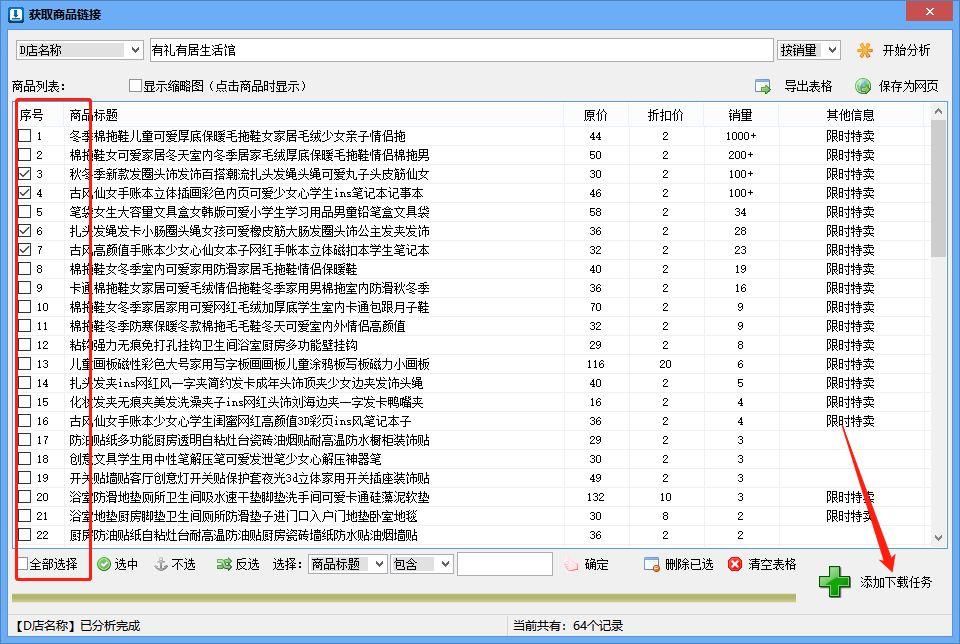Close the 获取商品链接 window
Viewport: 960px width, 644px height.
click(929, 12)
